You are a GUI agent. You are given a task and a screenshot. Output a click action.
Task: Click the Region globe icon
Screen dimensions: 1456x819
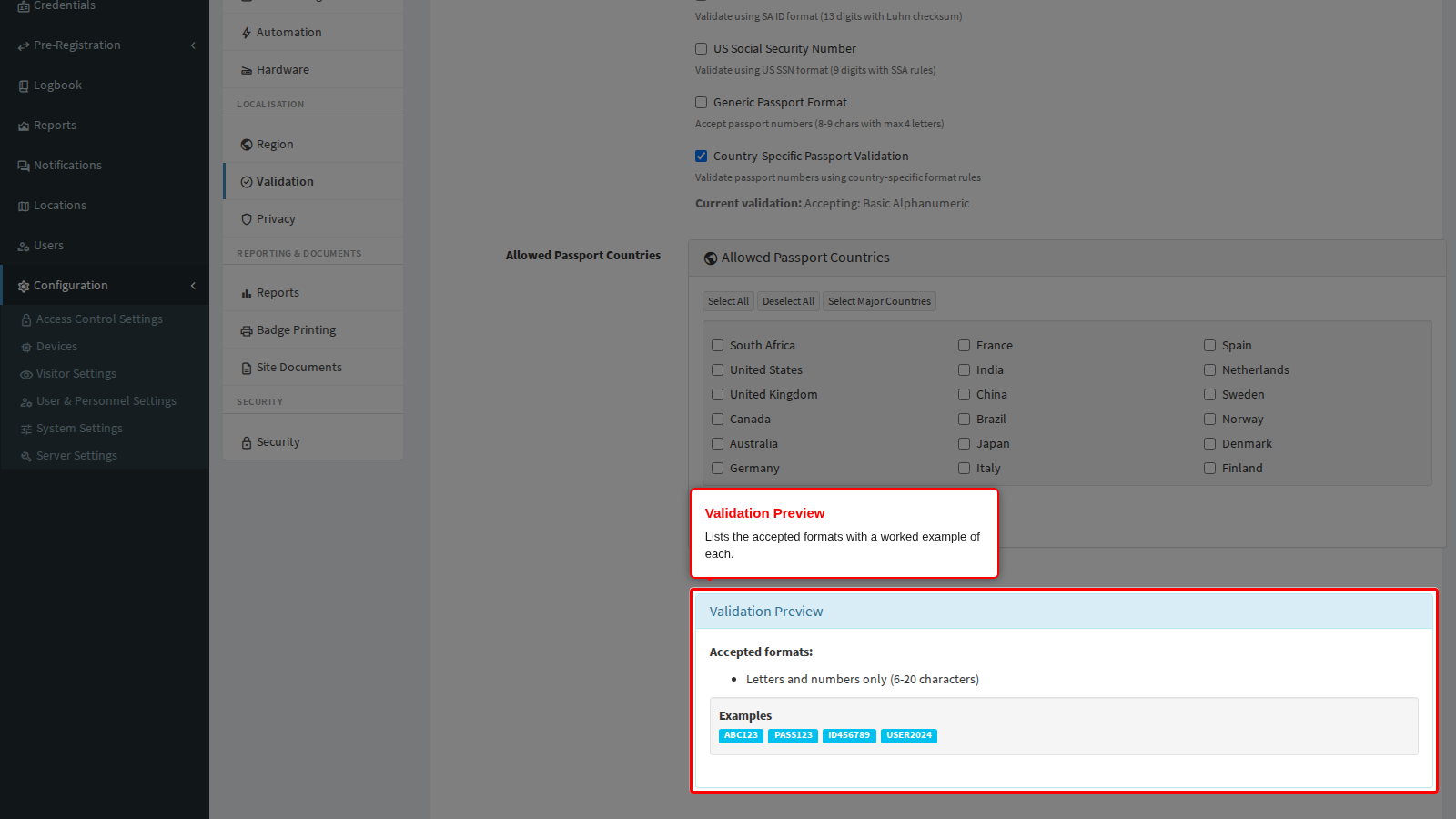pos(247,145)
